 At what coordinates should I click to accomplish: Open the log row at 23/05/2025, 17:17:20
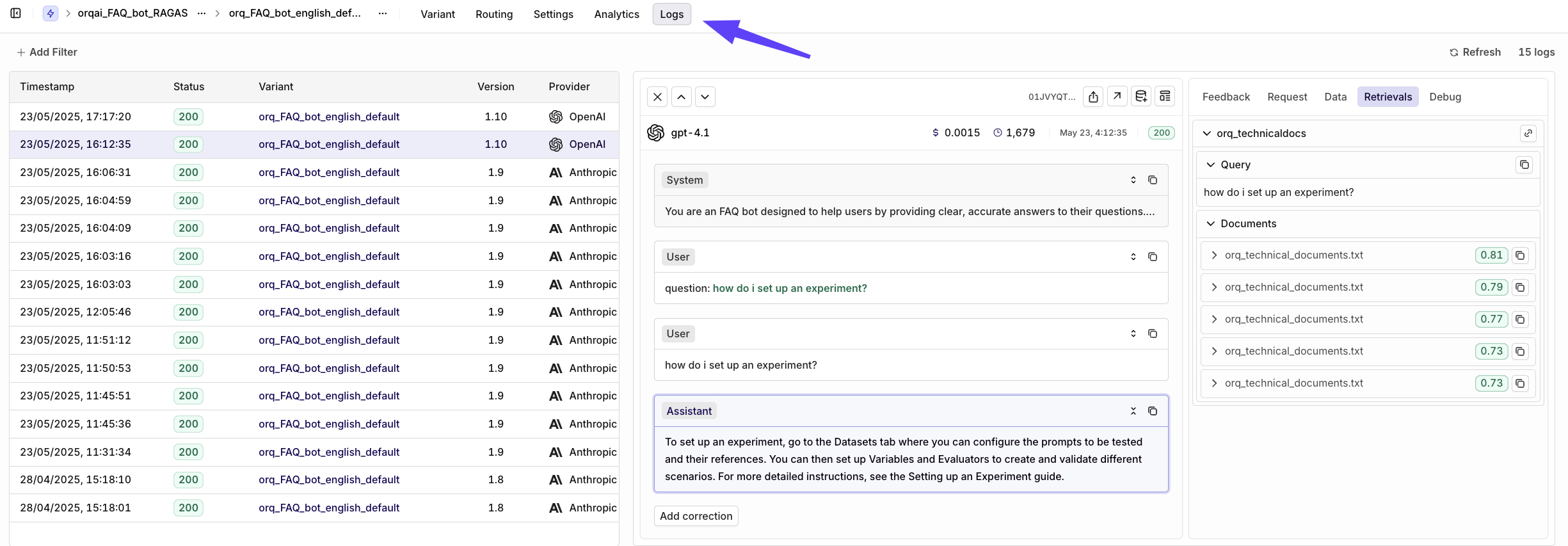point(314,116)
